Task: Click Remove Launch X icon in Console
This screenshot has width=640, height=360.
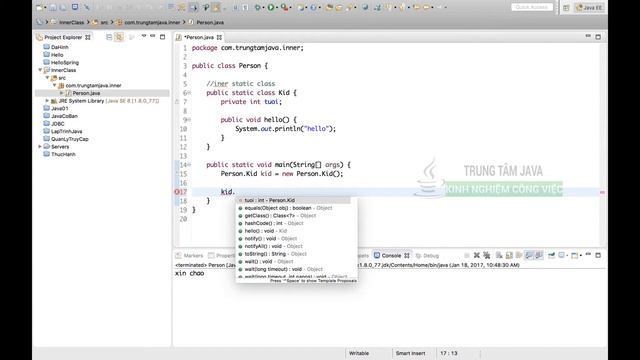Action: pos(476,256)
